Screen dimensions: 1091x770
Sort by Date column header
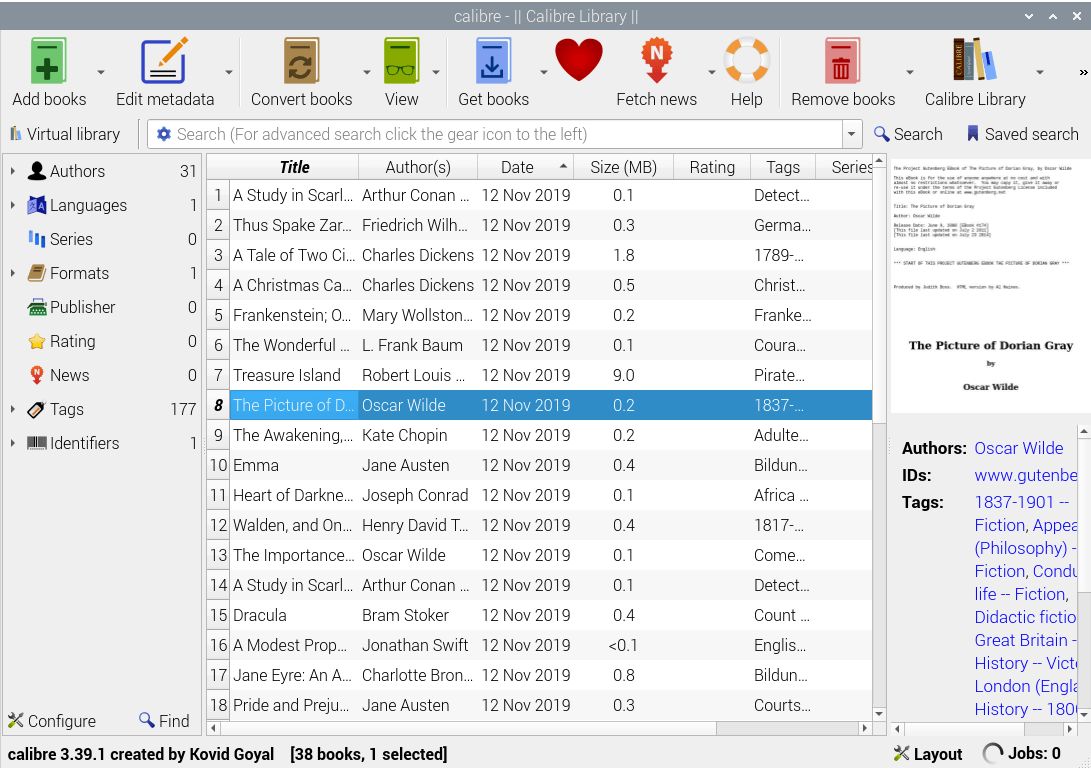click(525, 168)
